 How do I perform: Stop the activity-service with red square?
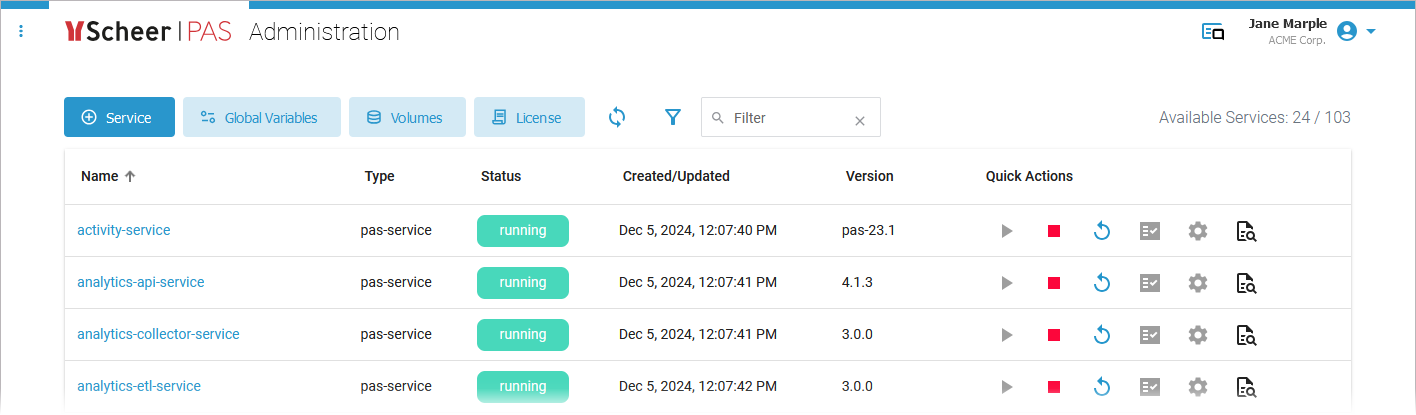coord(1054,231)
